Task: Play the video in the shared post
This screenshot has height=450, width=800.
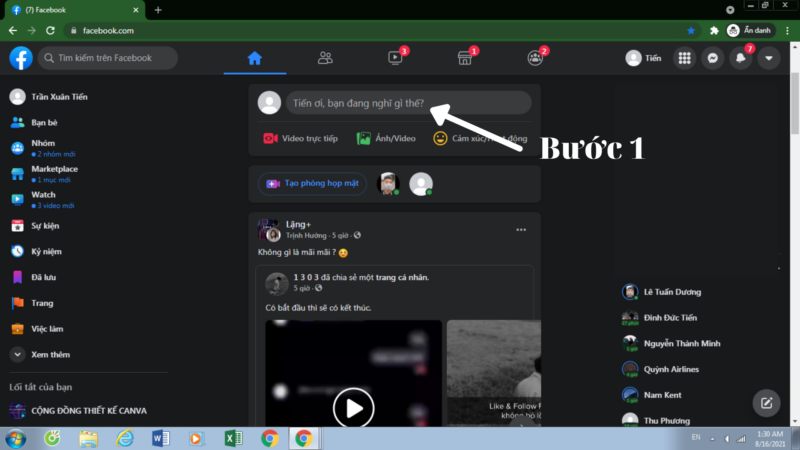Action: tap(354, 408)
